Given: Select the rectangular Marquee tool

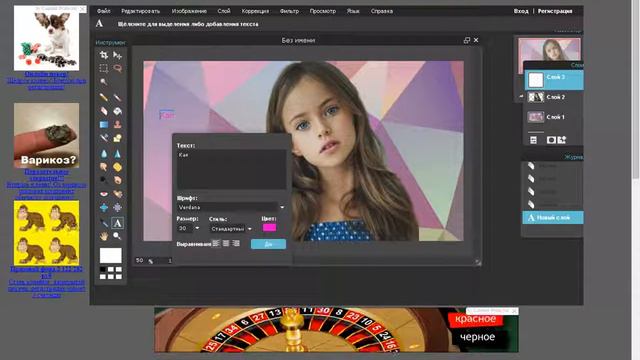Looking at the screenshot, I should point(104,68).
